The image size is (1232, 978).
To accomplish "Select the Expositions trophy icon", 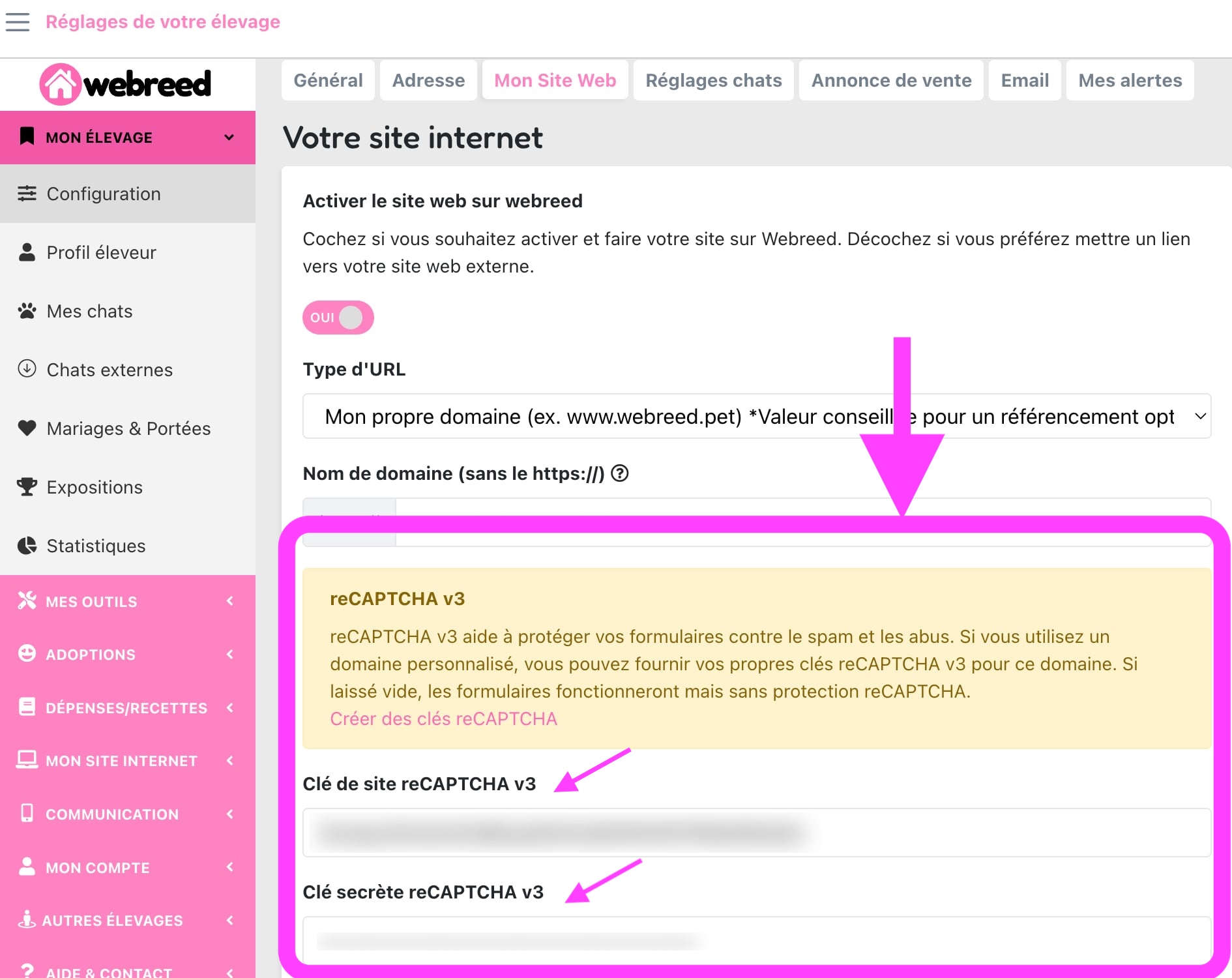I will pos(27,487).
